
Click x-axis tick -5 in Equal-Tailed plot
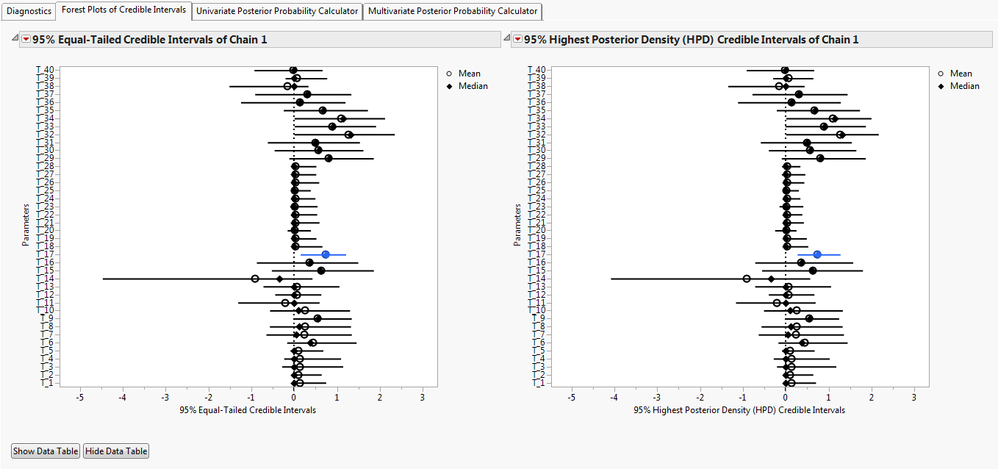point(80,397)
